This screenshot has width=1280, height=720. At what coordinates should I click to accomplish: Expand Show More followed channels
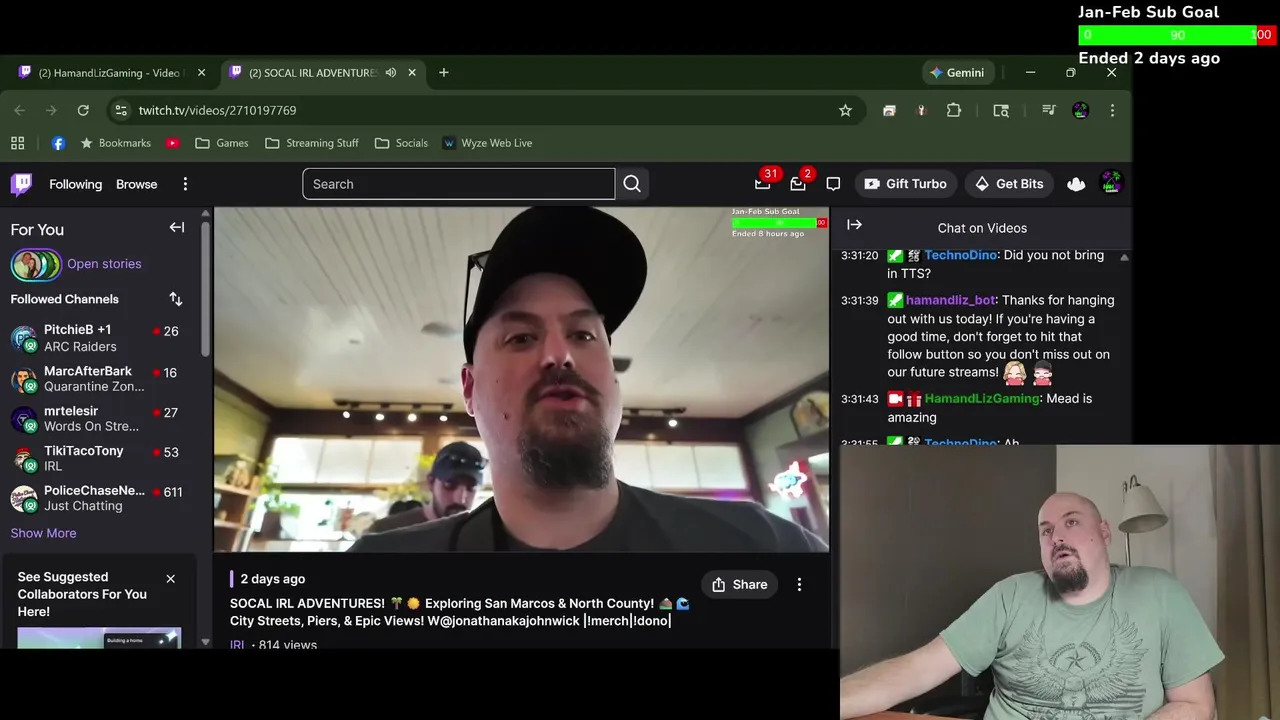pyautogui.click(x=43, y=533)
